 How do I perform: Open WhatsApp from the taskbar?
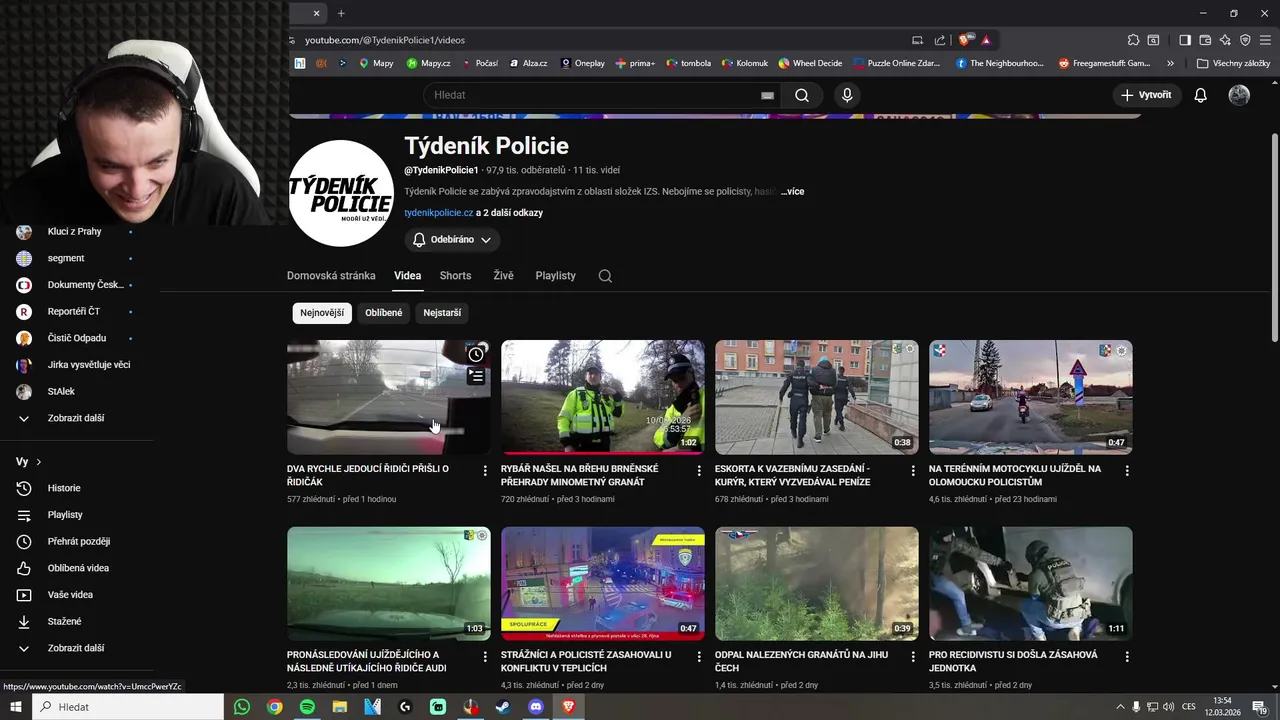tap(242, 707)
